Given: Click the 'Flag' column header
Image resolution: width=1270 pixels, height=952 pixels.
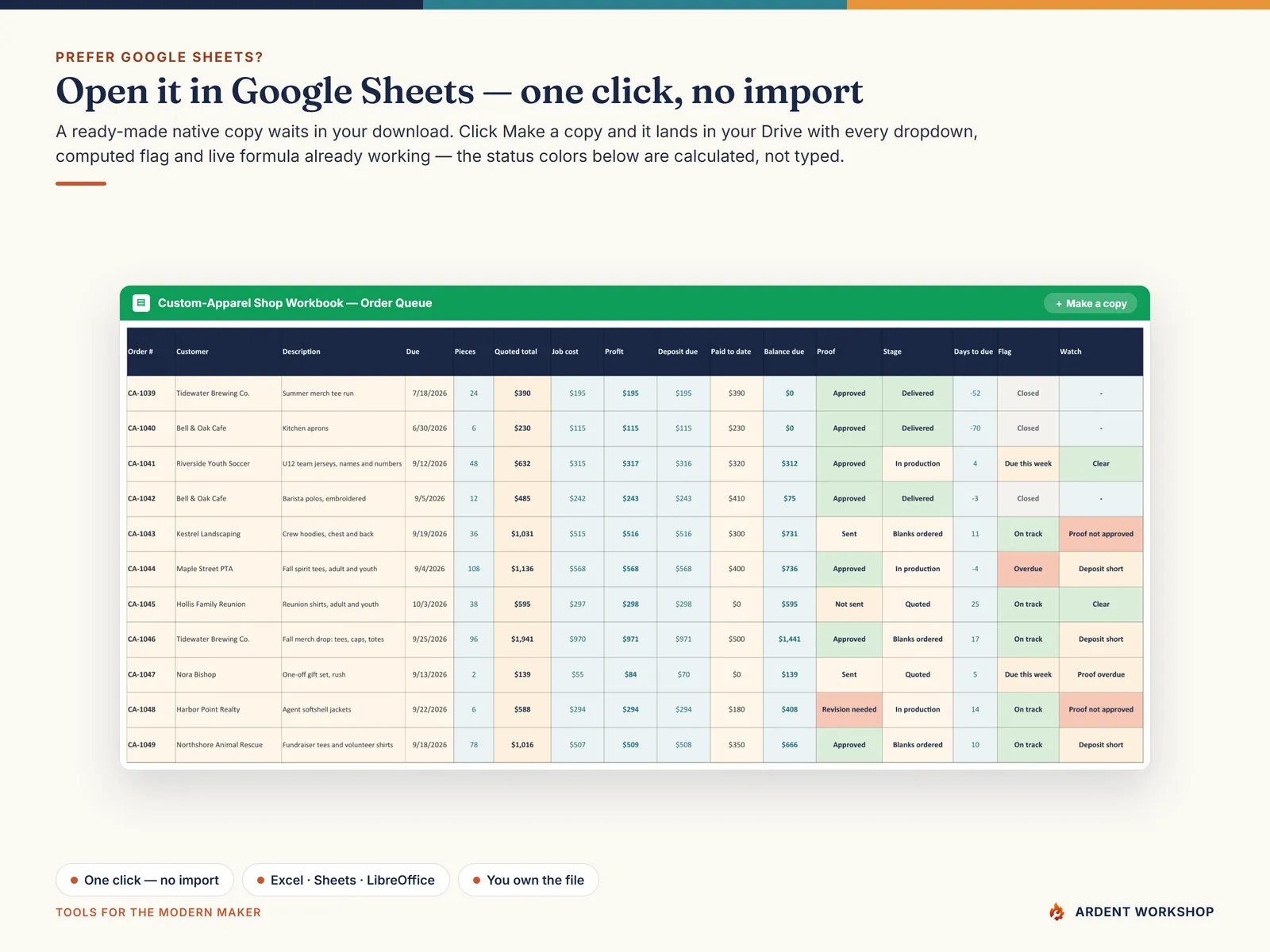Looking at the screenshot, I should [1028, 351].
